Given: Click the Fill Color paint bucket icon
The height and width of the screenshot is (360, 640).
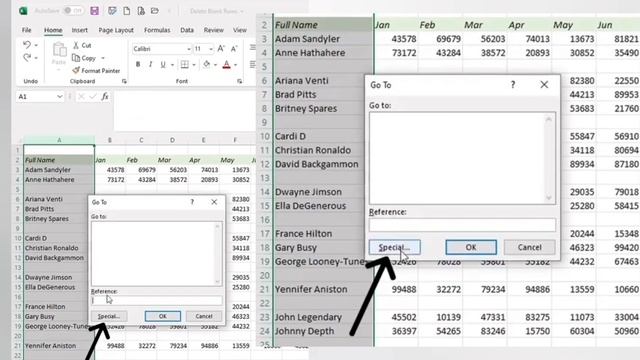Looking at the screenshot, I should [207, 64].
